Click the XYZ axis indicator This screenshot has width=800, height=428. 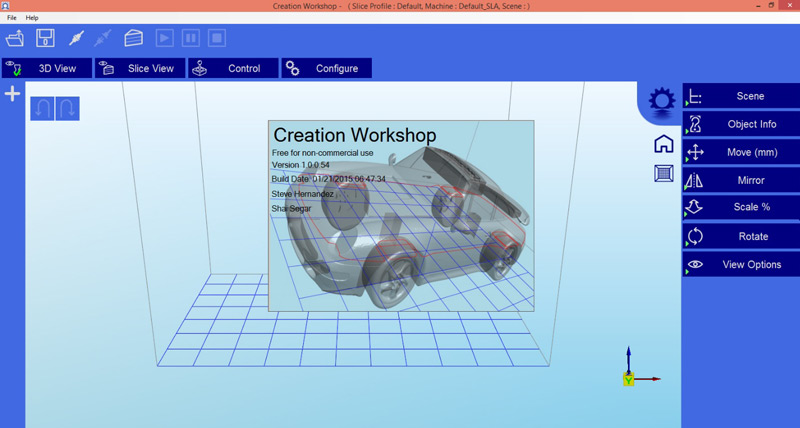(x=640, y=366)
